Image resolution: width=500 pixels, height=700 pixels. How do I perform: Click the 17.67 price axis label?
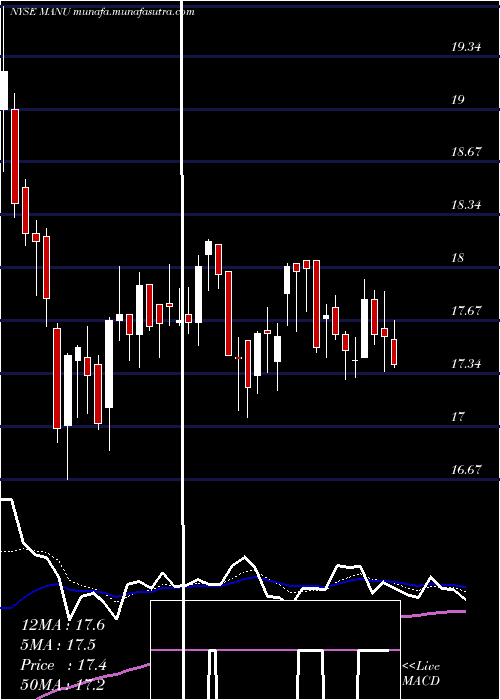(466, 311)
